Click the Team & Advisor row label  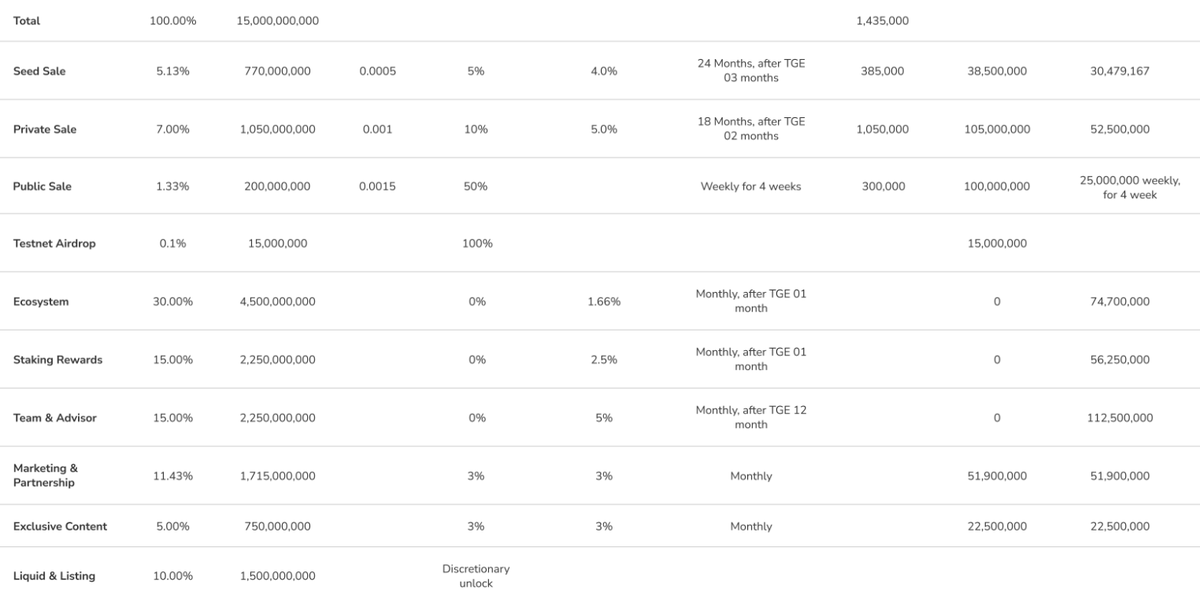pos(55,417)
